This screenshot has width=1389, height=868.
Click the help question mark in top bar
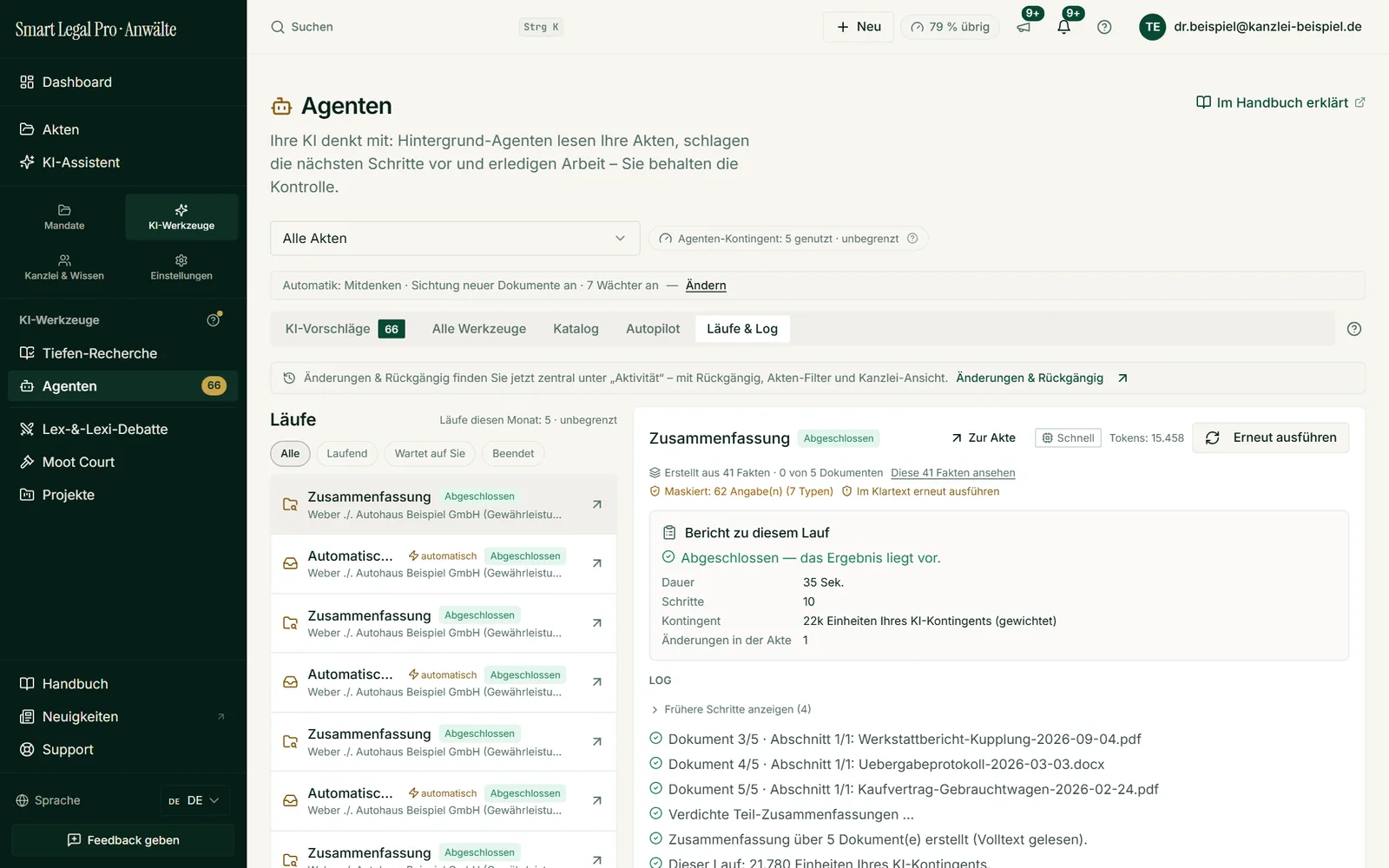1104,27
